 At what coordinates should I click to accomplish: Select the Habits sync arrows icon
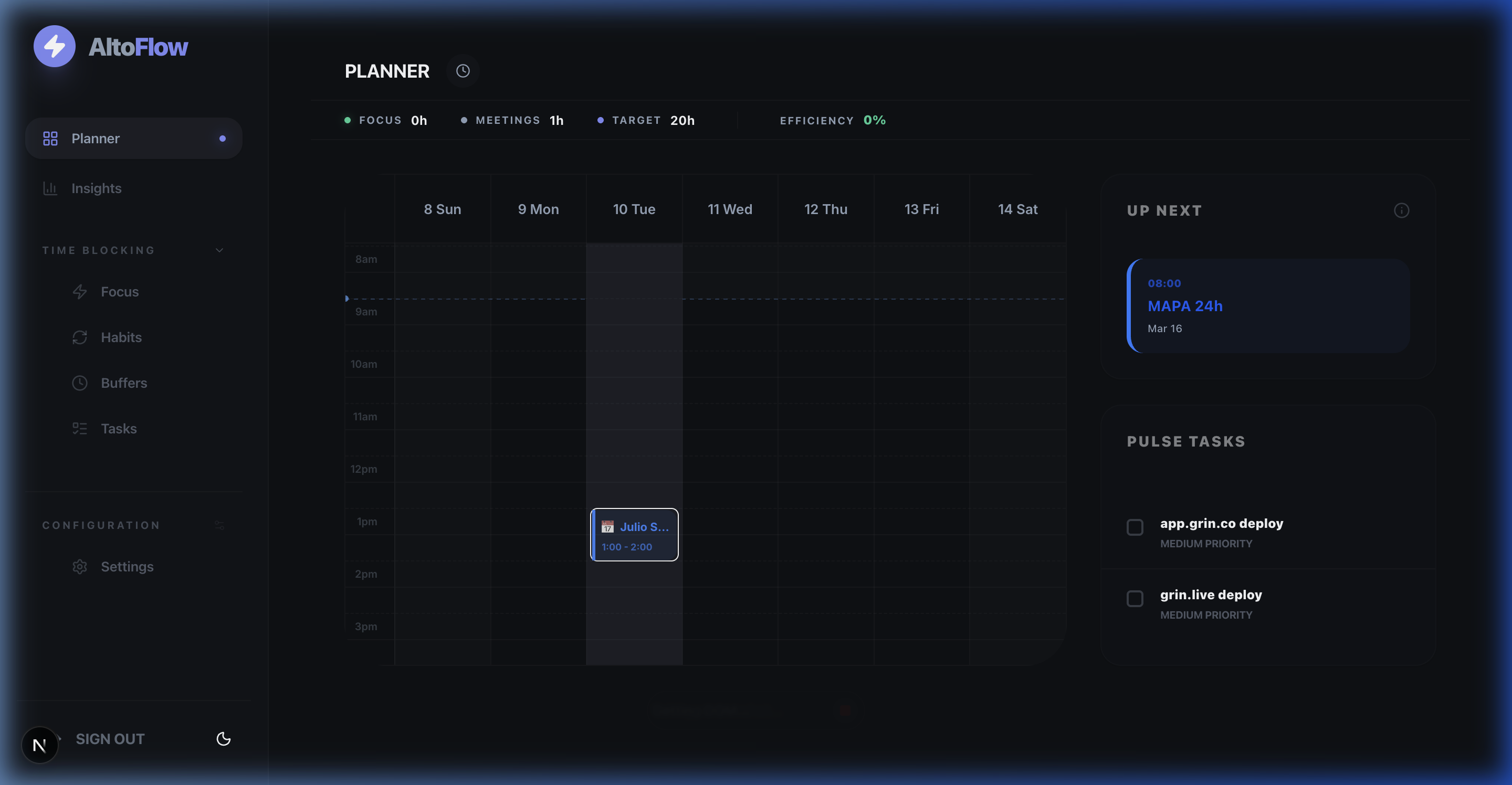click(80, 337)
